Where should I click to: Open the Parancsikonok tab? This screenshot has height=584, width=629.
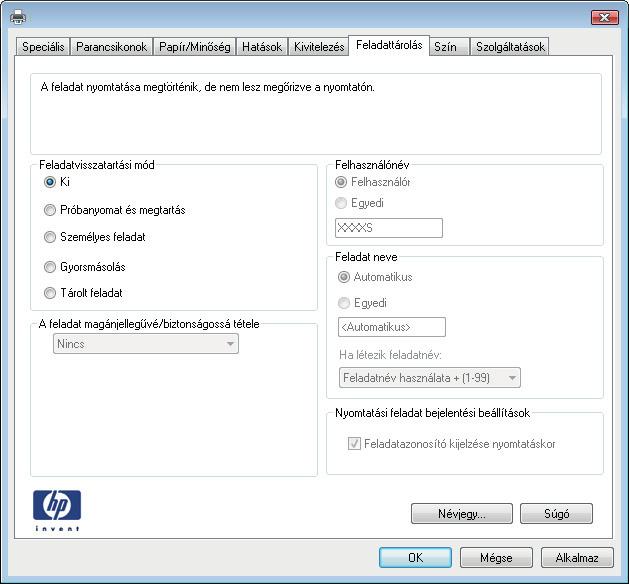pos(112,47)
